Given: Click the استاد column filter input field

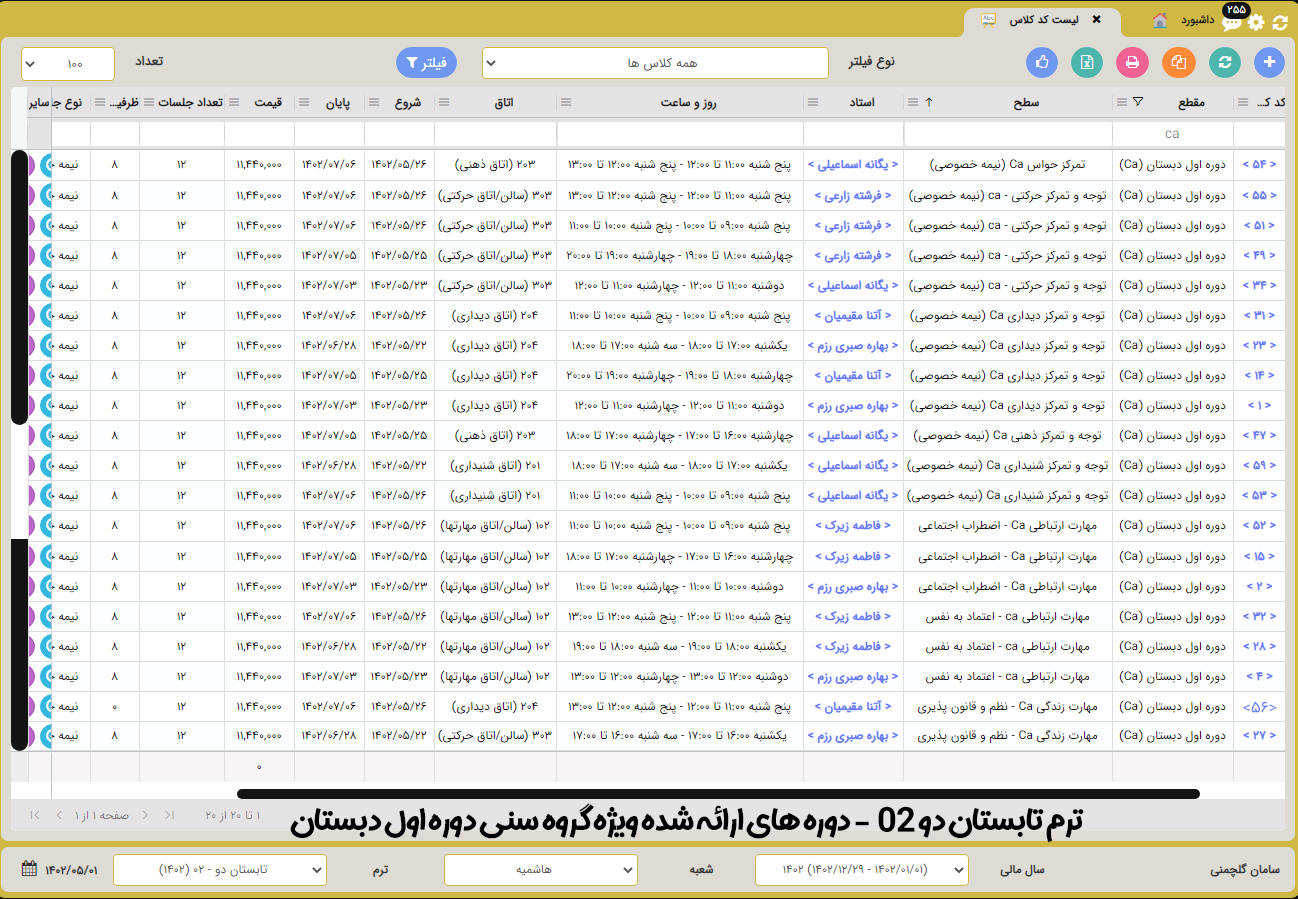Looking at the screenshot, I should tap(853, 133).
